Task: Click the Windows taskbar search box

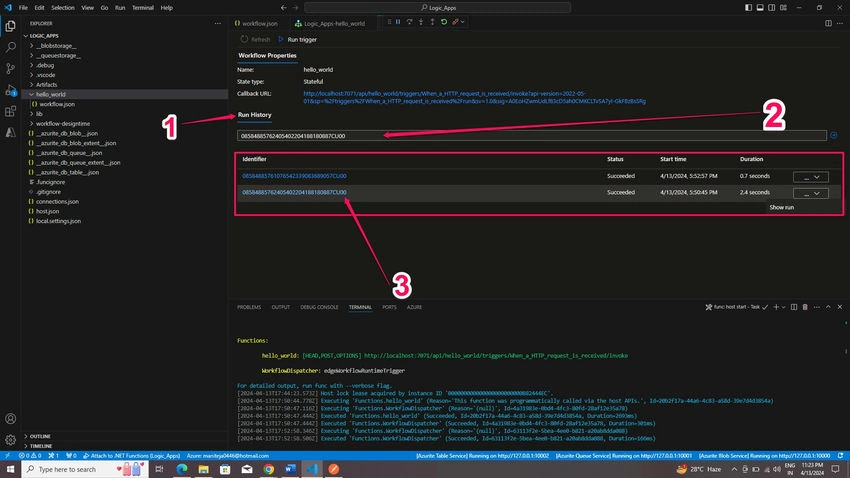Action: click(x=85, y=469)
